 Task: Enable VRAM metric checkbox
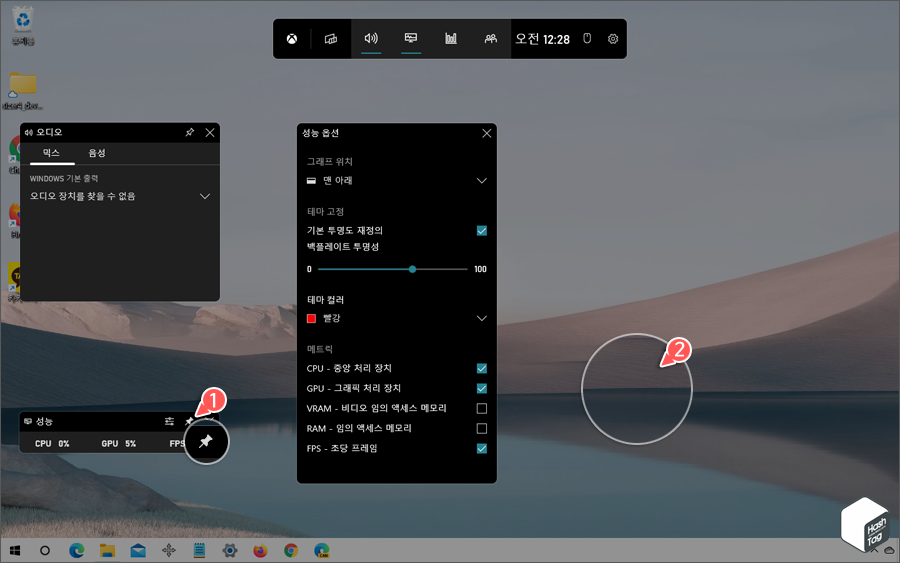tap(482, 409)
